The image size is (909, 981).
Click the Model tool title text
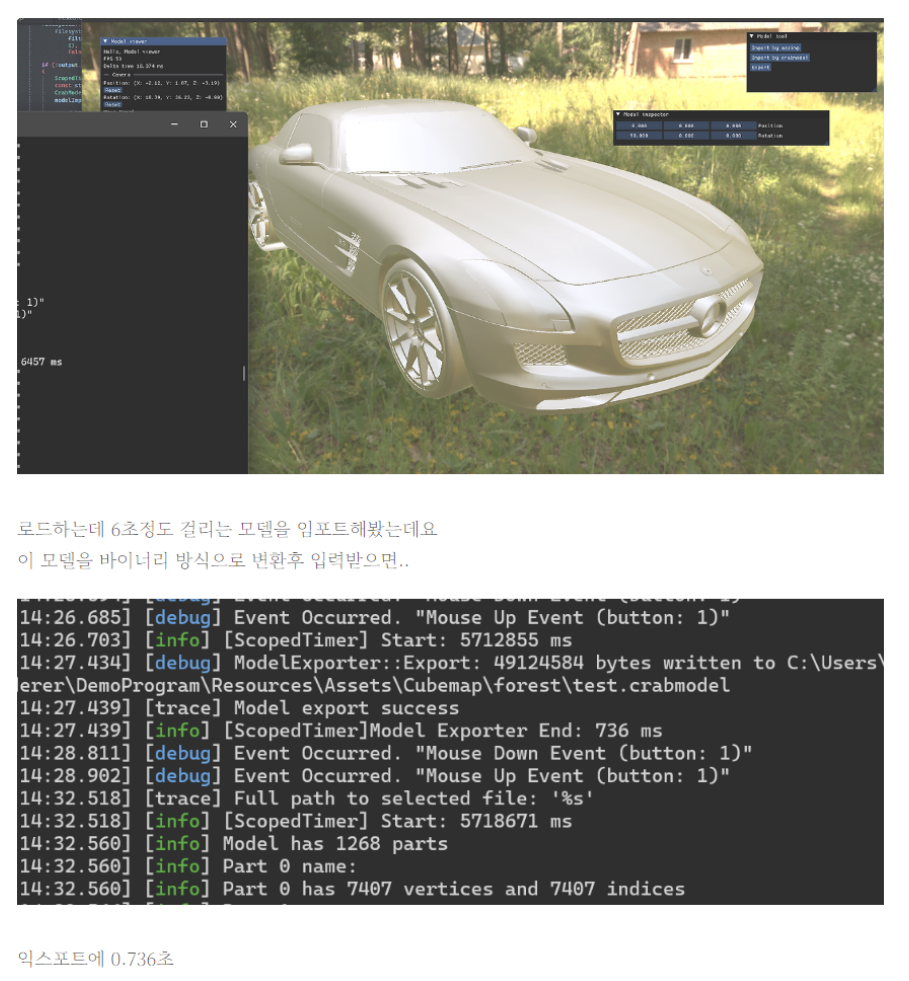[772, 37]
